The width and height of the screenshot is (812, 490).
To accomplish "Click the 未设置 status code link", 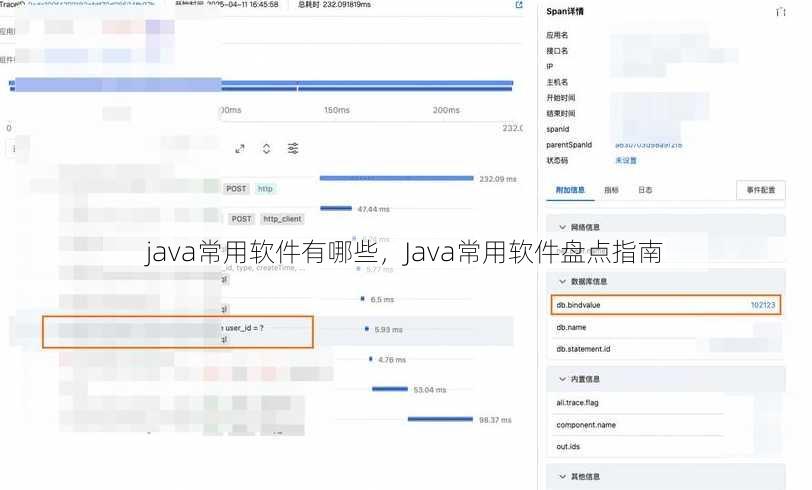I will tap(626, 161).
